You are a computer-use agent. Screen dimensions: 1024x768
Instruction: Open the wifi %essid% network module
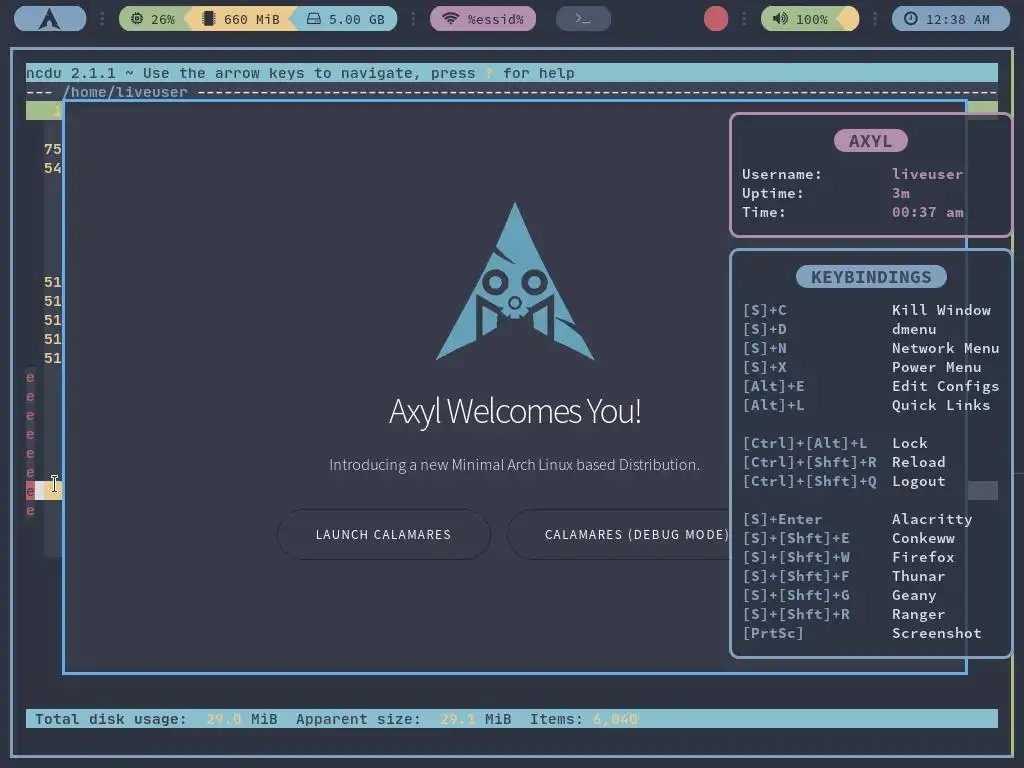coord(483,19)
